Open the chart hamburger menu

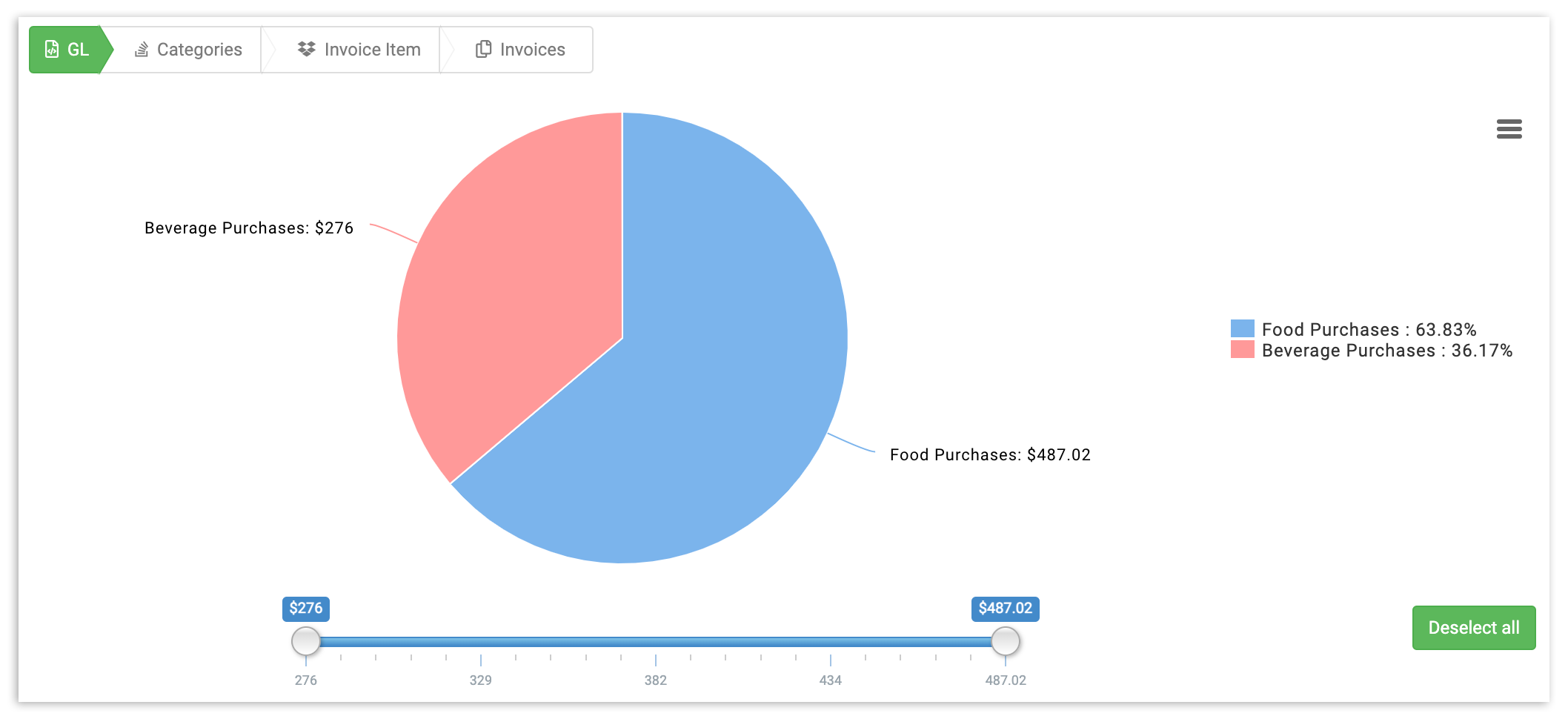[1509, 129]
